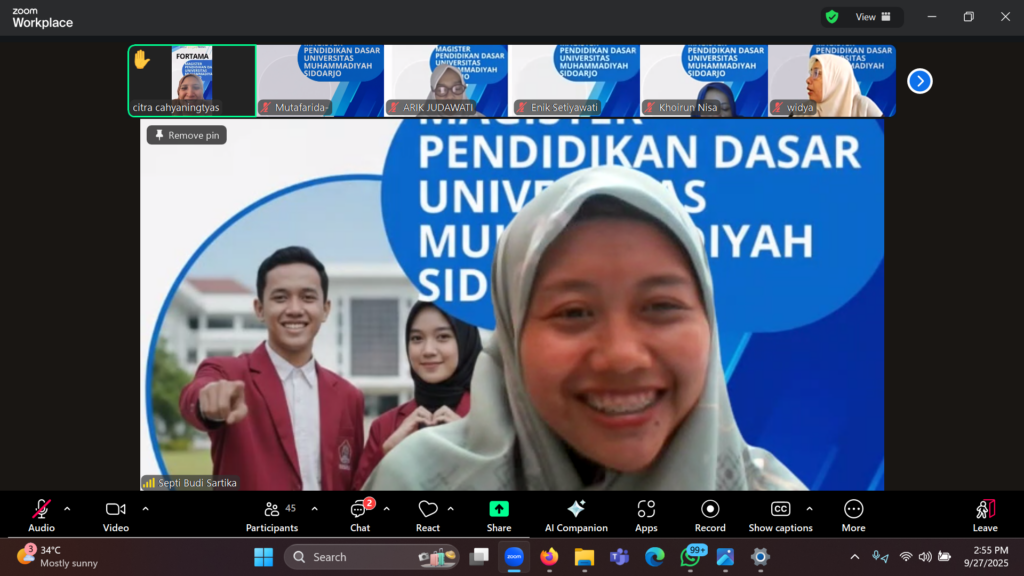1024x576 pixels.
Task: Click Zoom Workplace logo
Action: coord(42,18)
